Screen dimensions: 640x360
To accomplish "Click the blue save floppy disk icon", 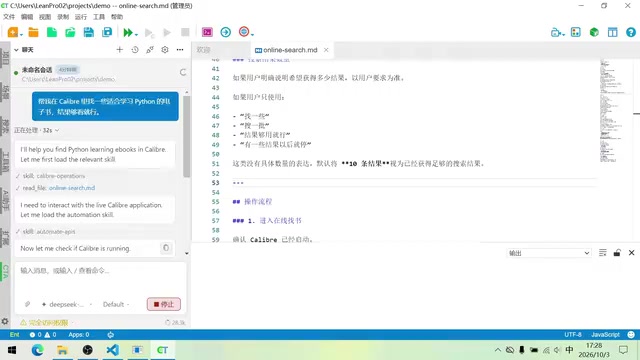I will [89, 32].
